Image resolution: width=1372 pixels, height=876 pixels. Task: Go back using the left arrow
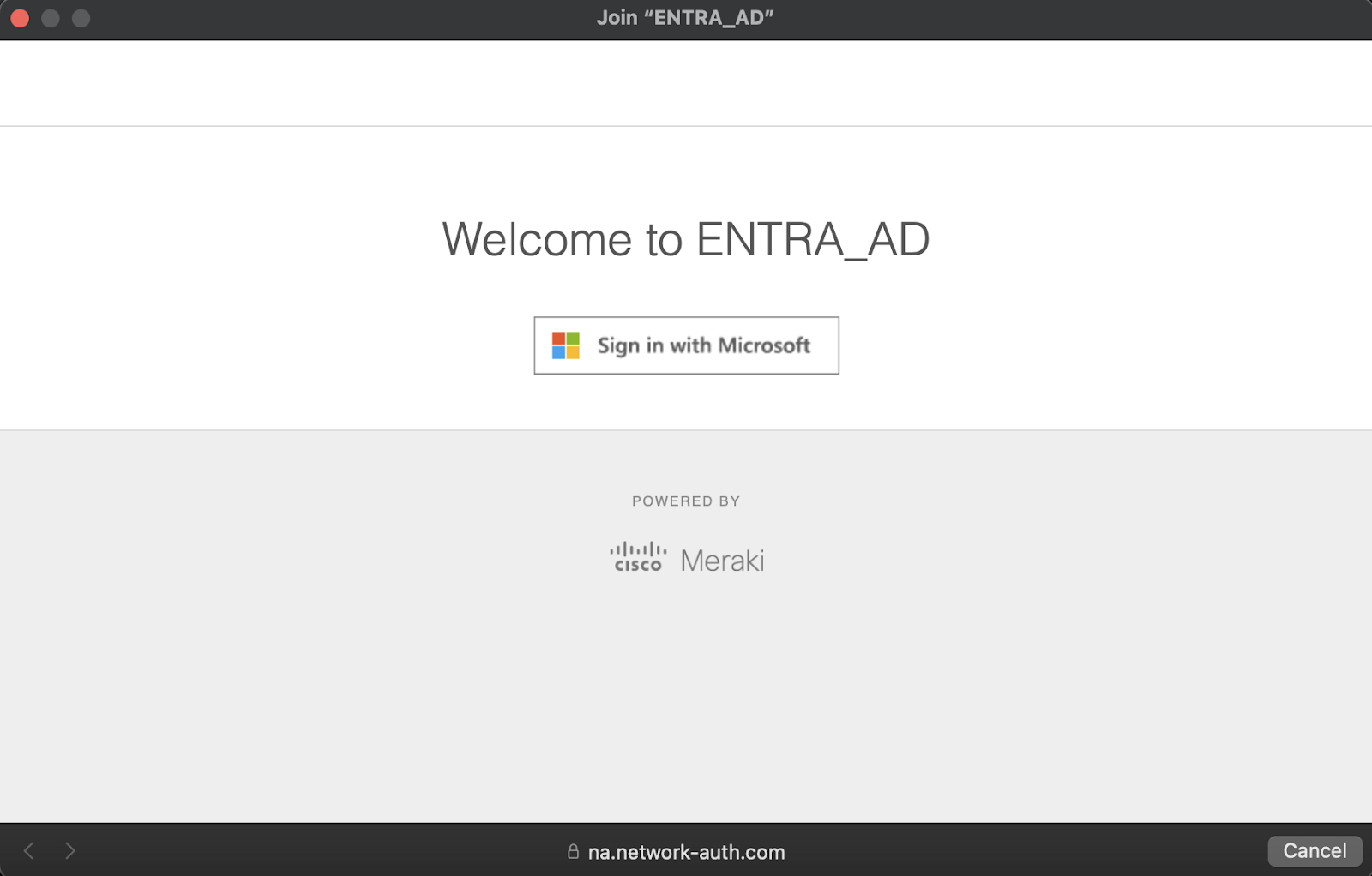tap(28, 851)
